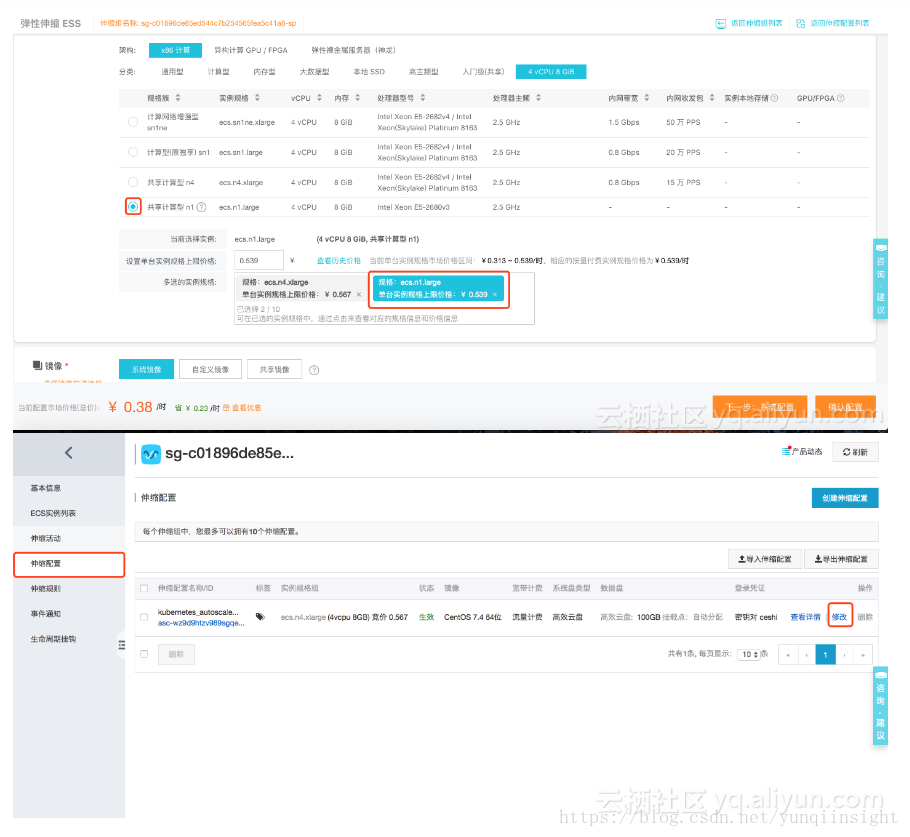Remove ecs.n1.large from selected specifications

494,295
